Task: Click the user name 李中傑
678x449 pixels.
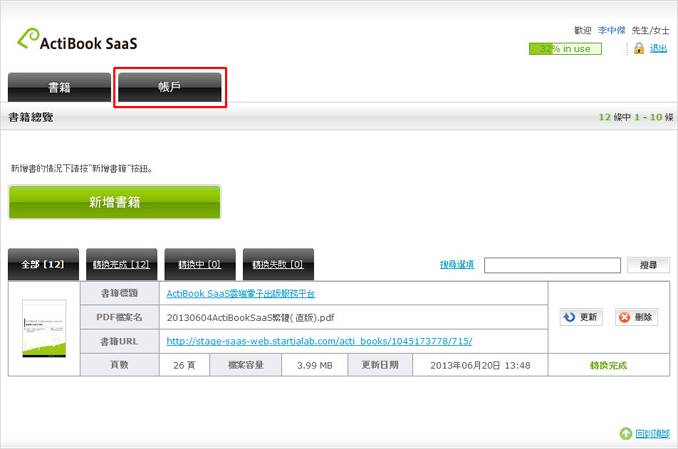Action: click(611, 30)
